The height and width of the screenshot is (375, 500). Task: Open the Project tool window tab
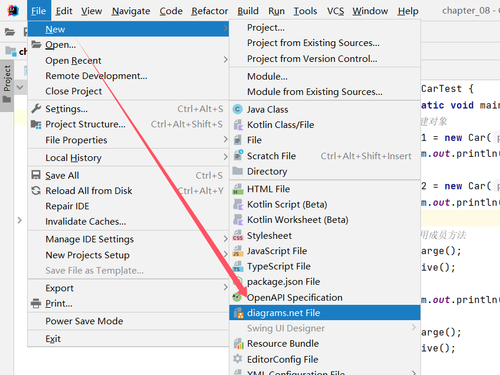tap(7, 85)
